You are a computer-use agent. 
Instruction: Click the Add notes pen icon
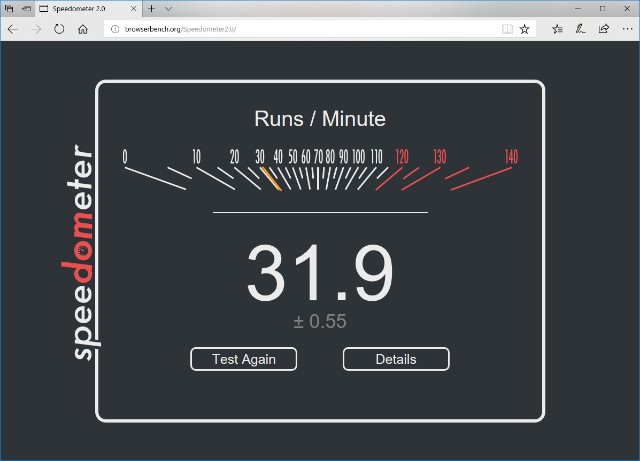(x=580, y=29)
